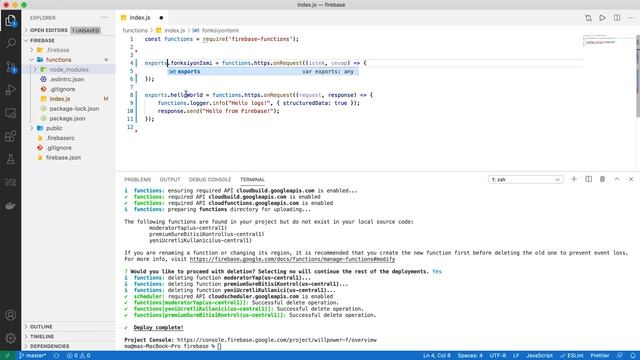Open the Manage gear settings
The image size is (640, 360).
(x=11, y=338)
